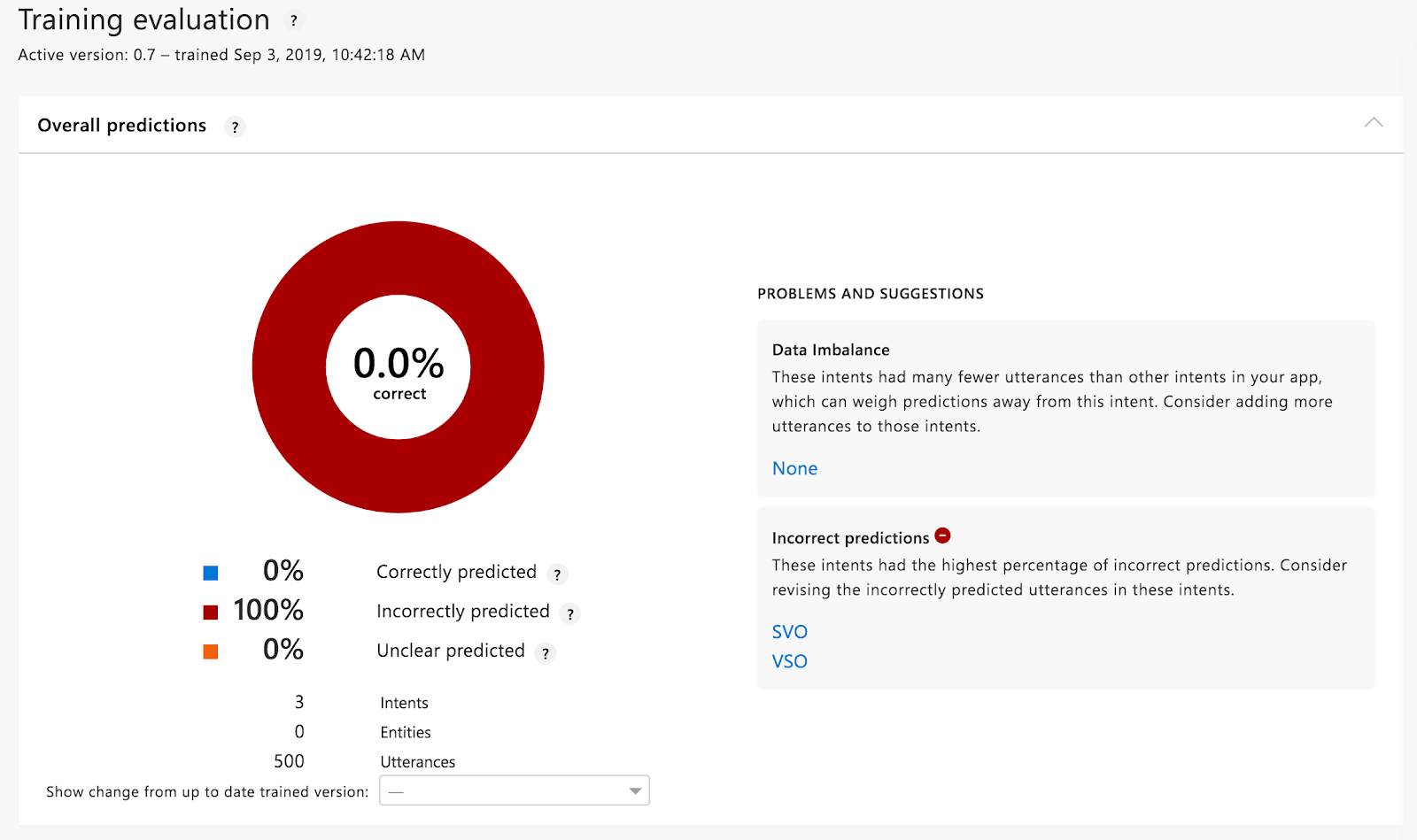Click the blue Correctly predicted swatch

(211, 573)
